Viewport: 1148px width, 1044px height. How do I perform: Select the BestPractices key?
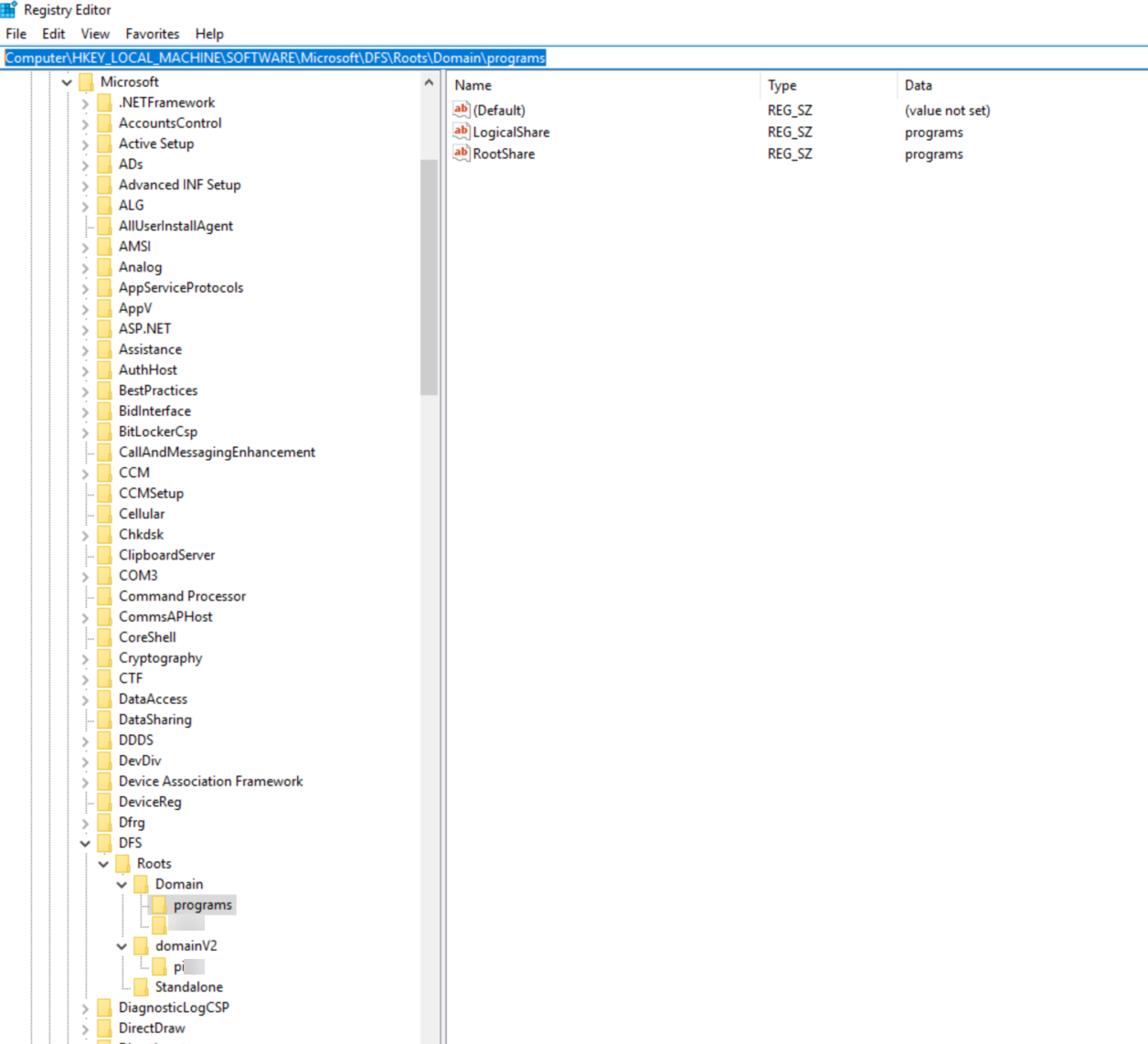pos(158,390)
